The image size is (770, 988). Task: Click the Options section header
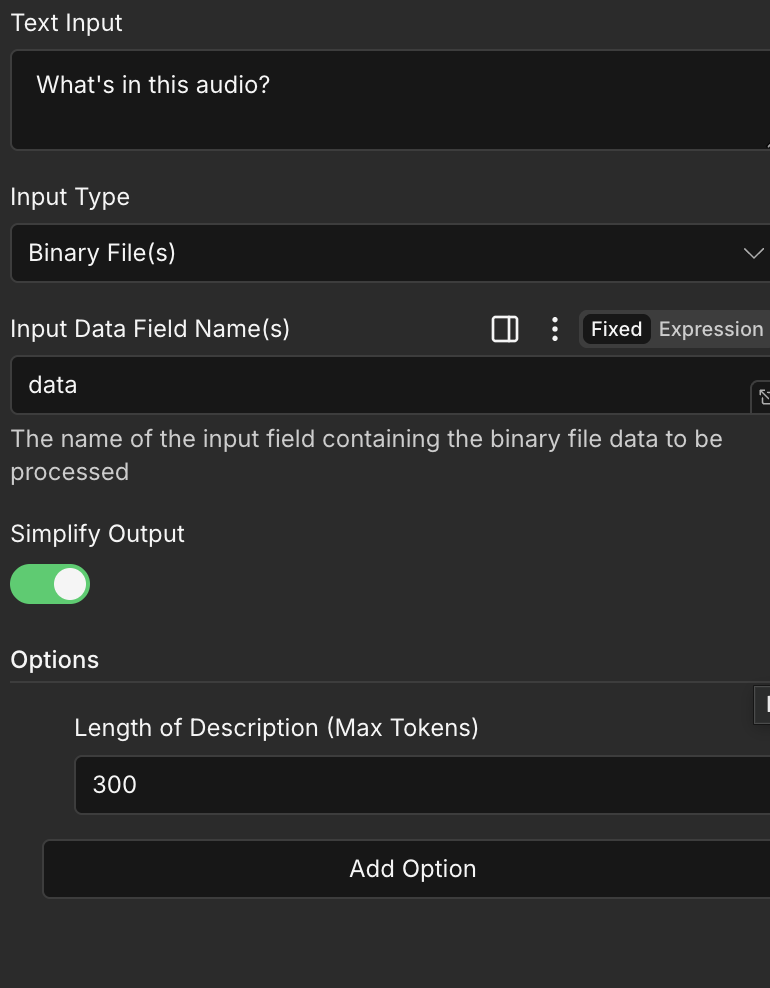pyautogui.click(x=55, y=660)
